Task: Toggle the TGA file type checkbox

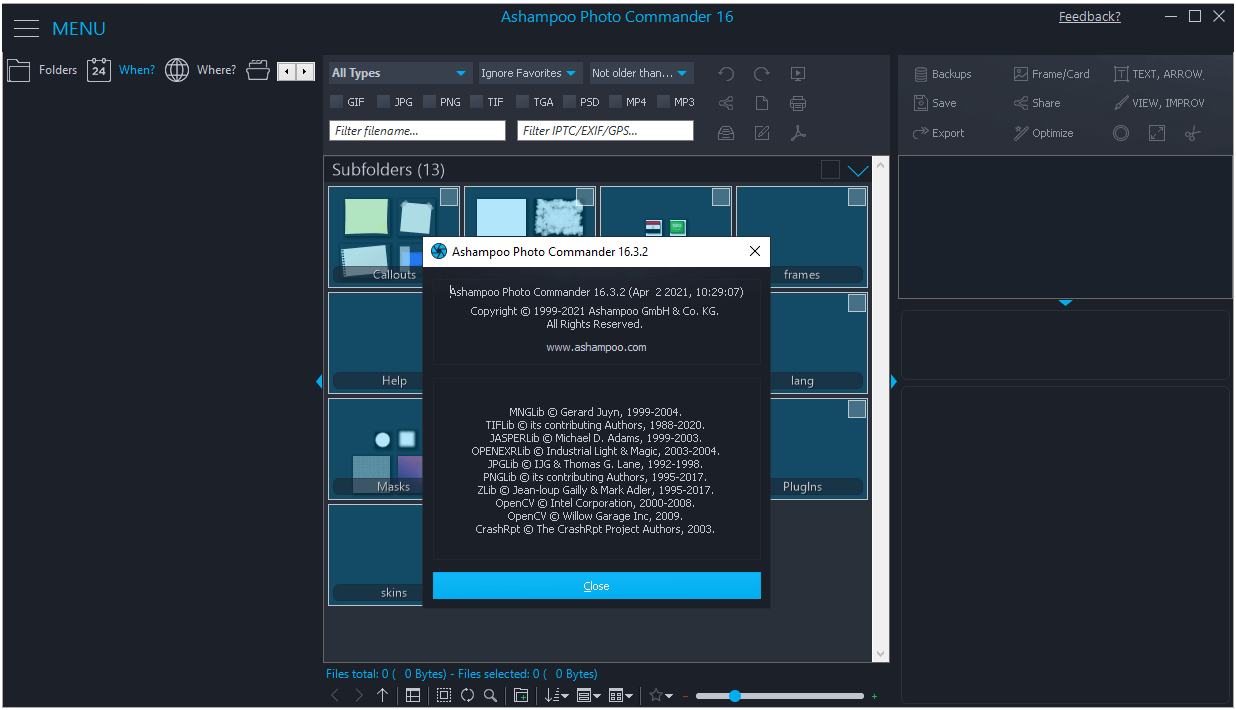Action: tap(522, 102)
